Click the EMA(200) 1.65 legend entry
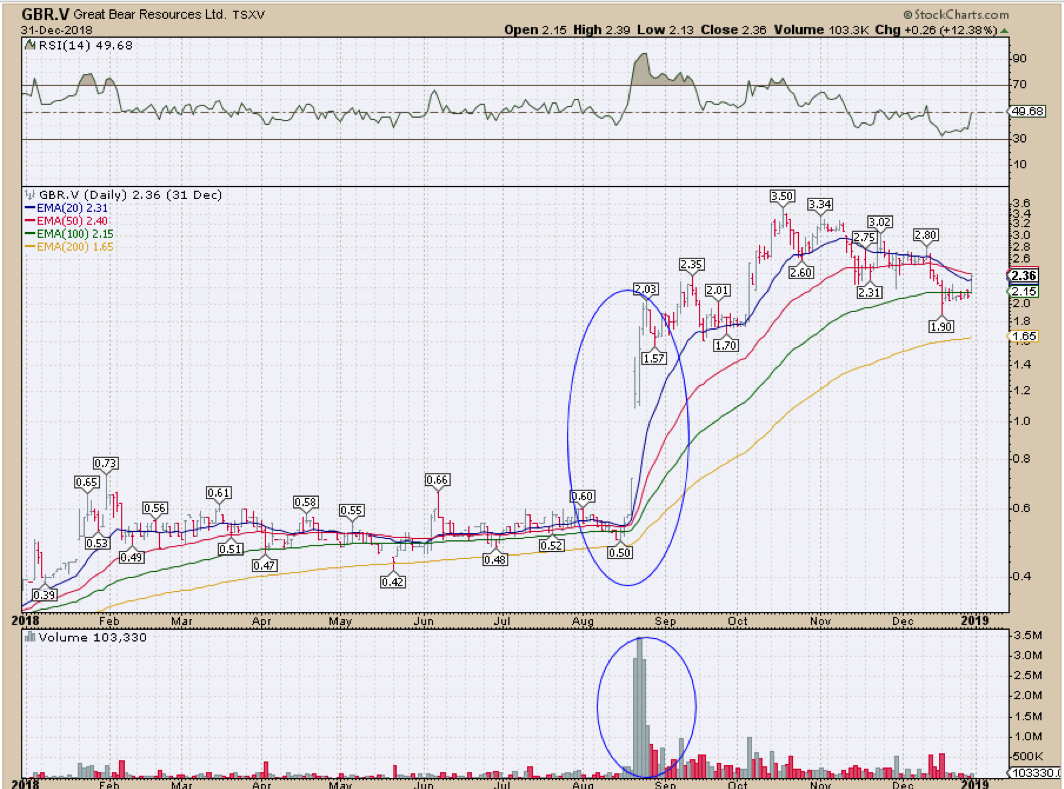1064x789 pixels. 69,247
